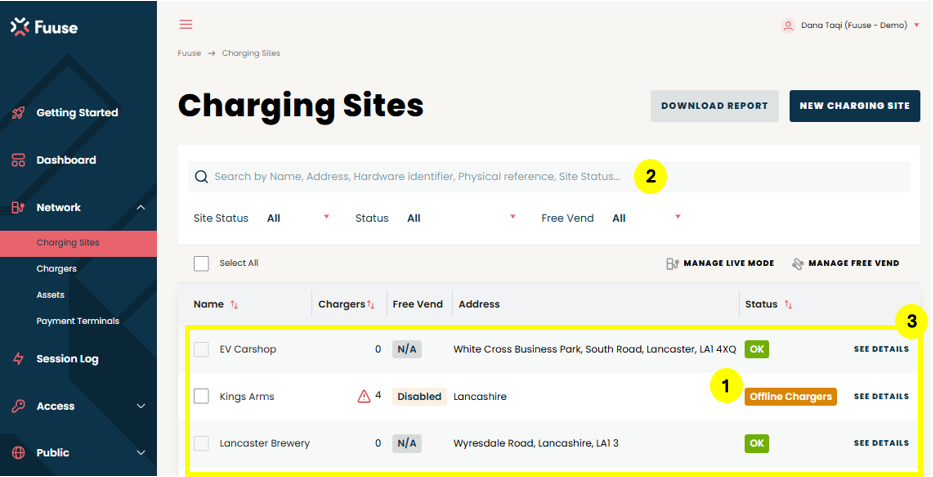
Task: Select Payment Terminals in the sidebar
Action: pyautogui.click(x=78, y=321)
